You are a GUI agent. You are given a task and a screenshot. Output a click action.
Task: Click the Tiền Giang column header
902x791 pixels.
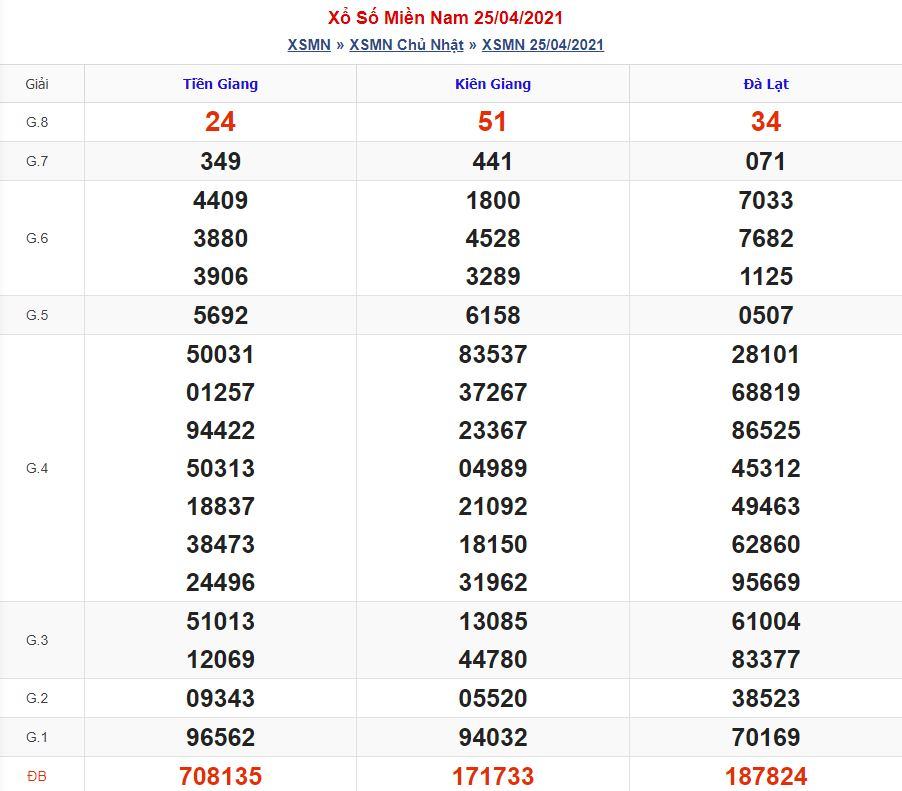pyautogui.click(x=220, y=84)
